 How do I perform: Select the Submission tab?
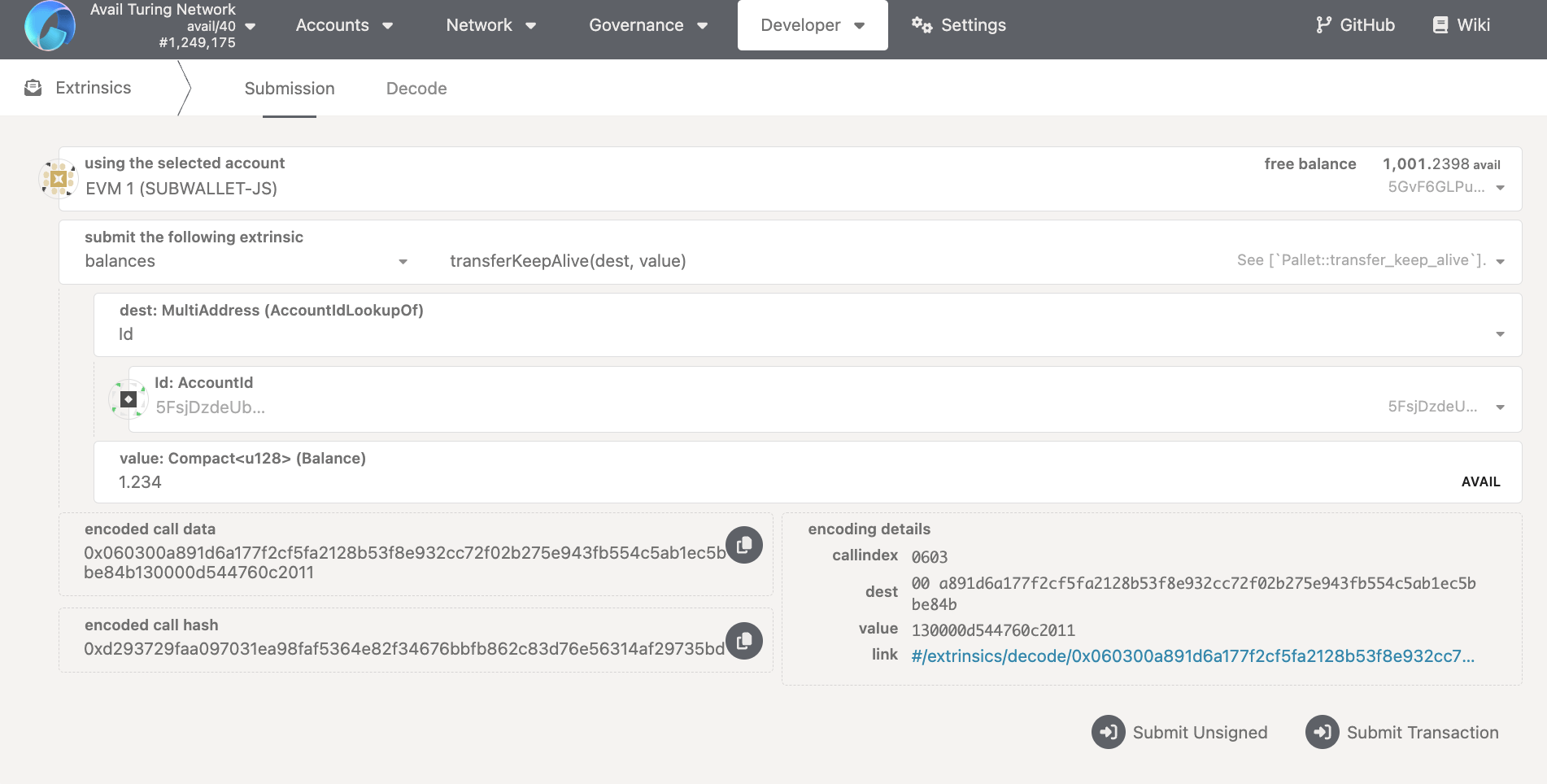(290, 89)
